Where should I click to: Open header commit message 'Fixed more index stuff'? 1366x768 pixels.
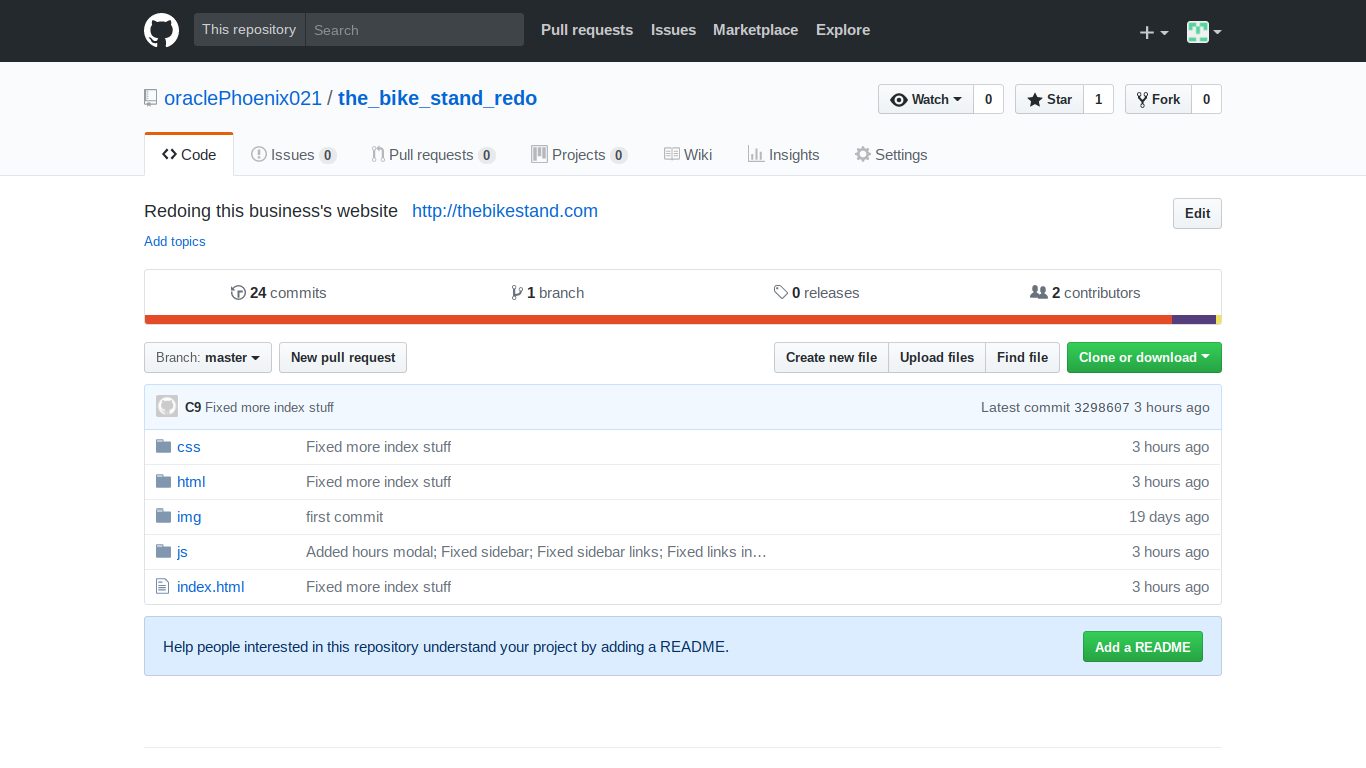click(x=269, y=408)
